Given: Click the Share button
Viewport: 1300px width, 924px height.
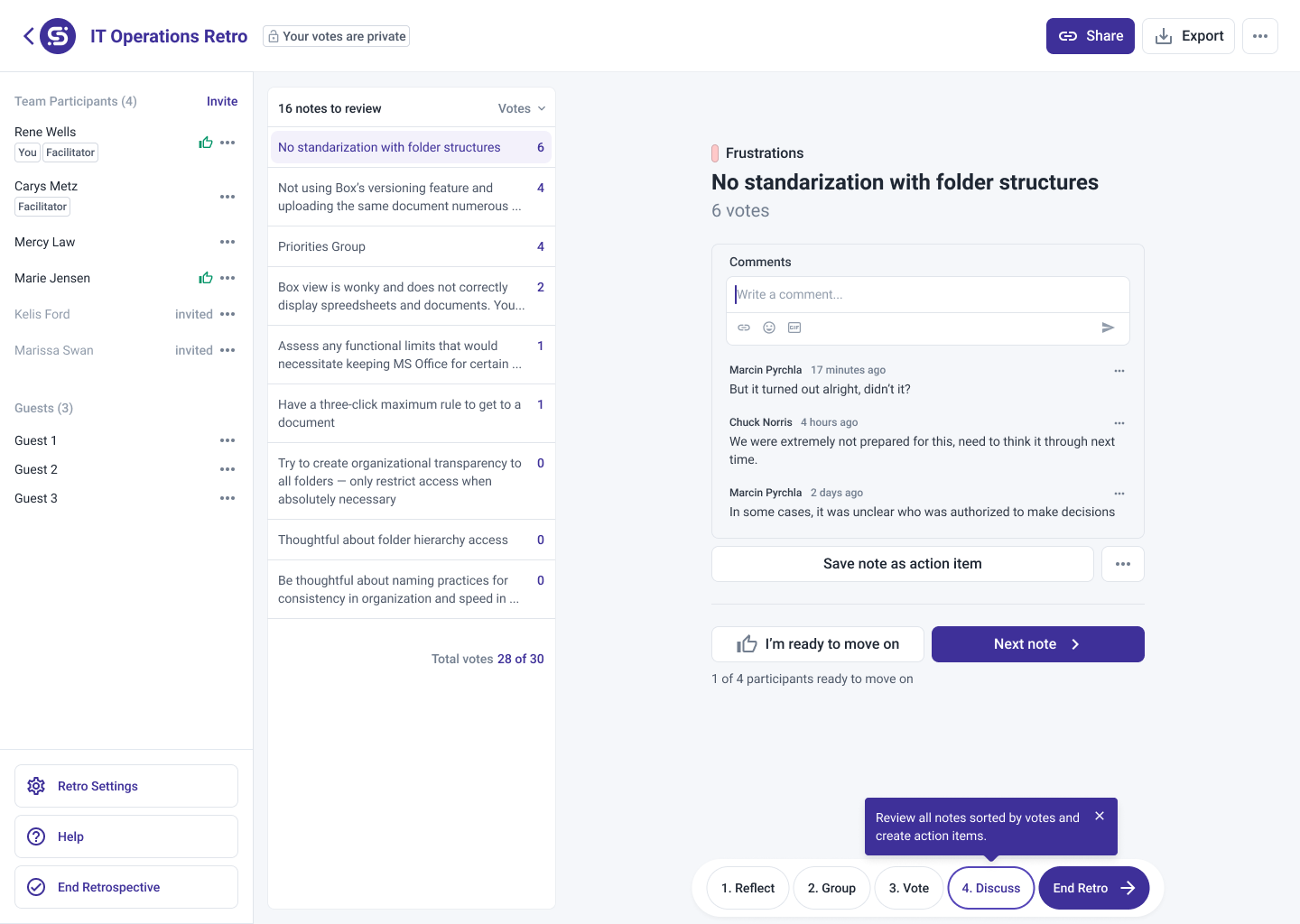Looking at the screenshot, I should coord(1090,36).
